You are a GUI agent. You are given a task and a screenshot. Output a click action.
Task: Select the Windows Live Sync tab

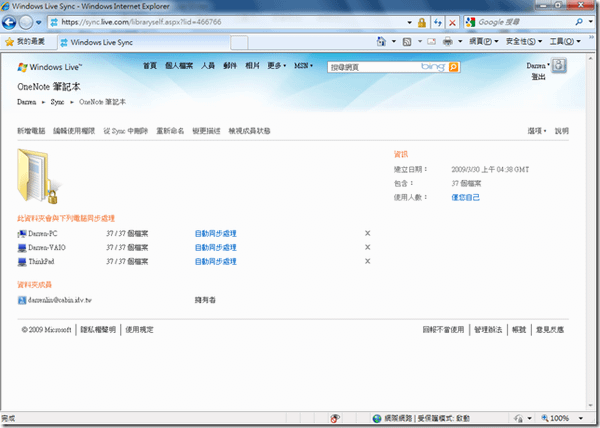[x=143, y=42]
